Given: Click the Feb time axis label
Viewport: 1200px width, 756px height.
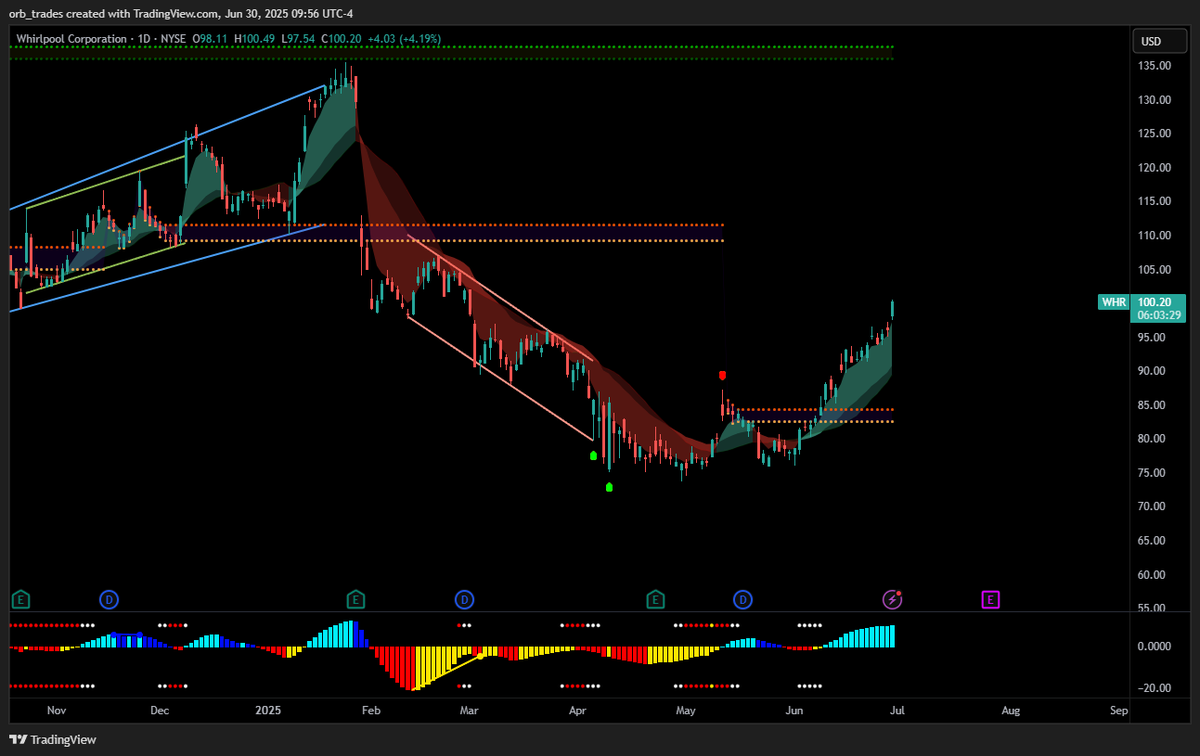Looking at the screenshot, I should (x=372, y=711).
